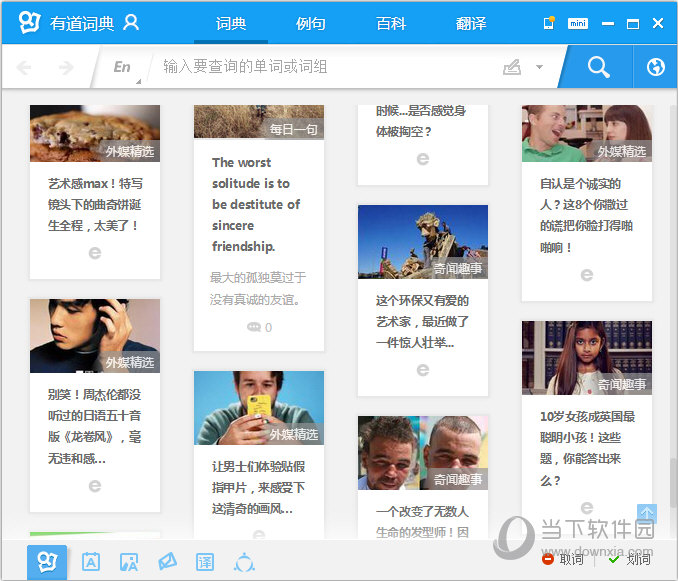Click the Youdao home icon in bottom bar
This screenshot has height=581, width=678.
point(48,562)
